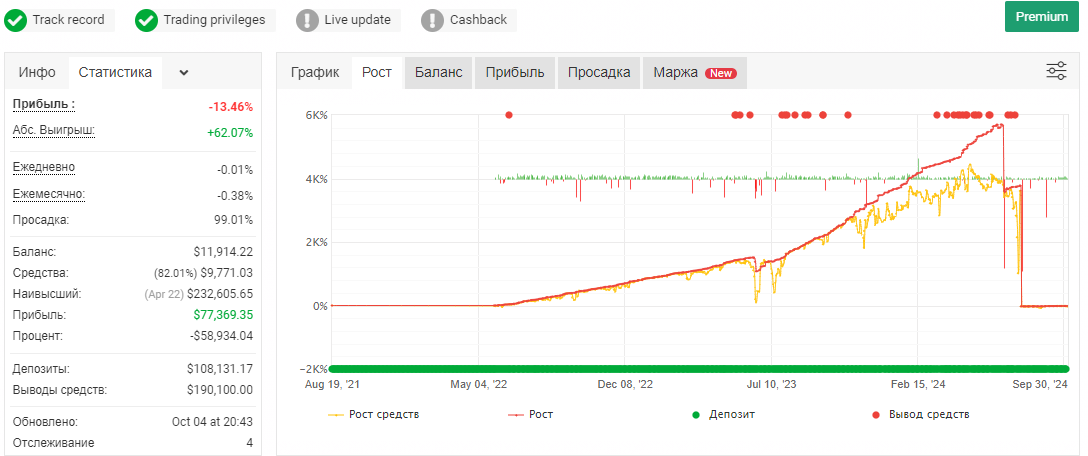Viewport: 1088px width, 456px height.
Task: Click the $11,914.22 balance value
Action: tap(223, 252)
